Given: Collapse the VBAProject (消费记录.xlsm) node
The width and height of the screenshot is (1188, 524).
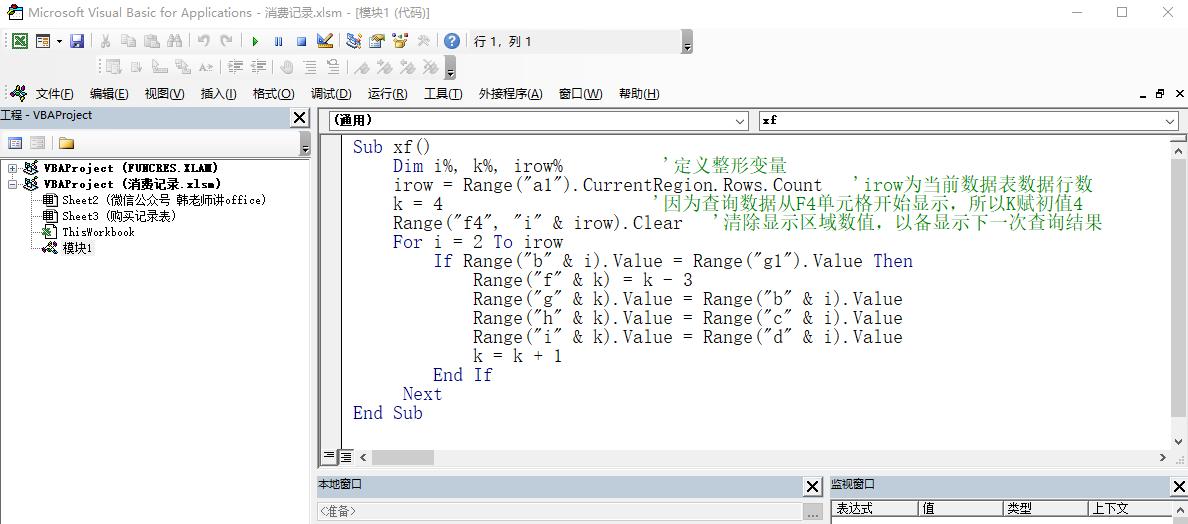Looking at the screenshot, I should (12, 184).
